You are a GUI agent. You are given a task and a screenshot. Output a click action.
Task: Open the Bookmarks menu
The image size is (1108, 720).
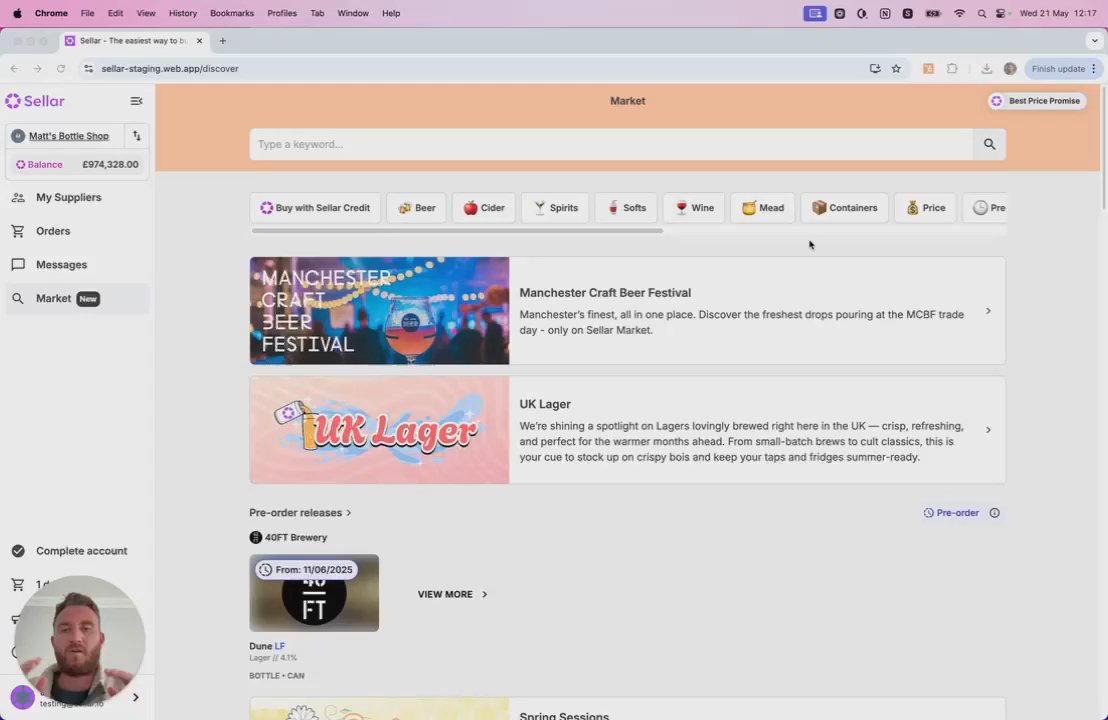232,13
